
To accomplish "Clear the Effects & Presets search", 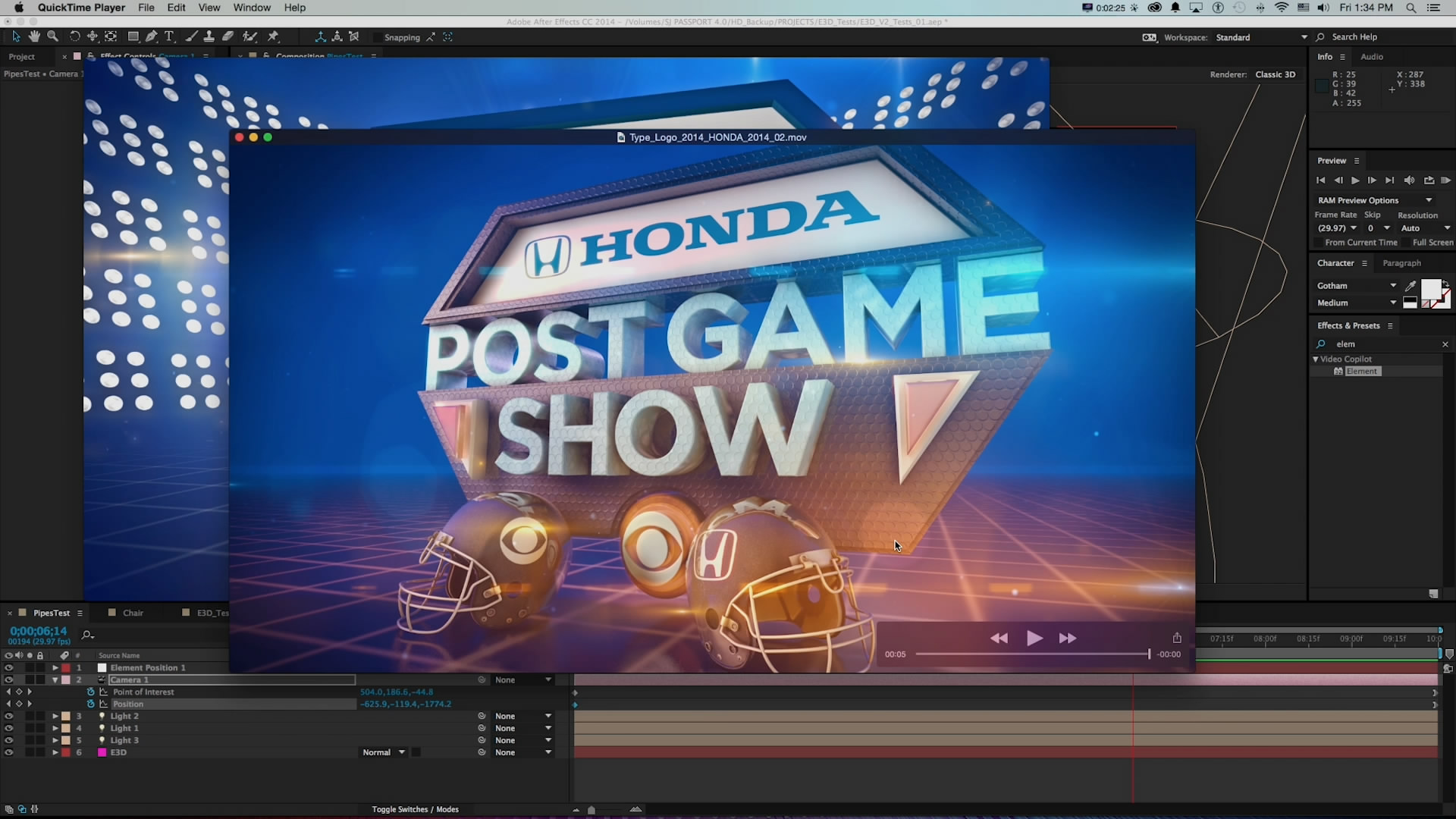I will tap(1445, 344).
